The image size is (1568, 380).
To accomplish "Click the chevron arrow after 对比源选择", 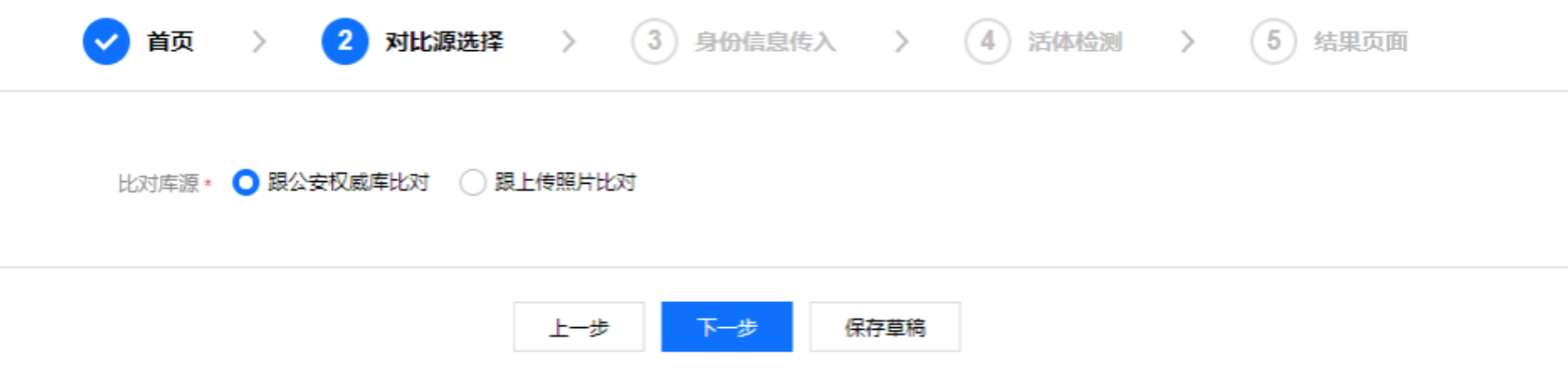I will coord(569,41).
